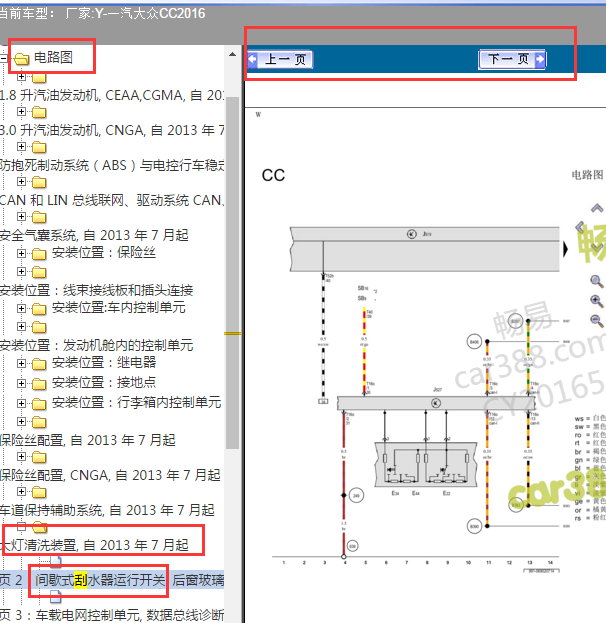606x623 pixels.
Task: Zoom in with the plus magnifier icon
Action: tap(596, 301)
